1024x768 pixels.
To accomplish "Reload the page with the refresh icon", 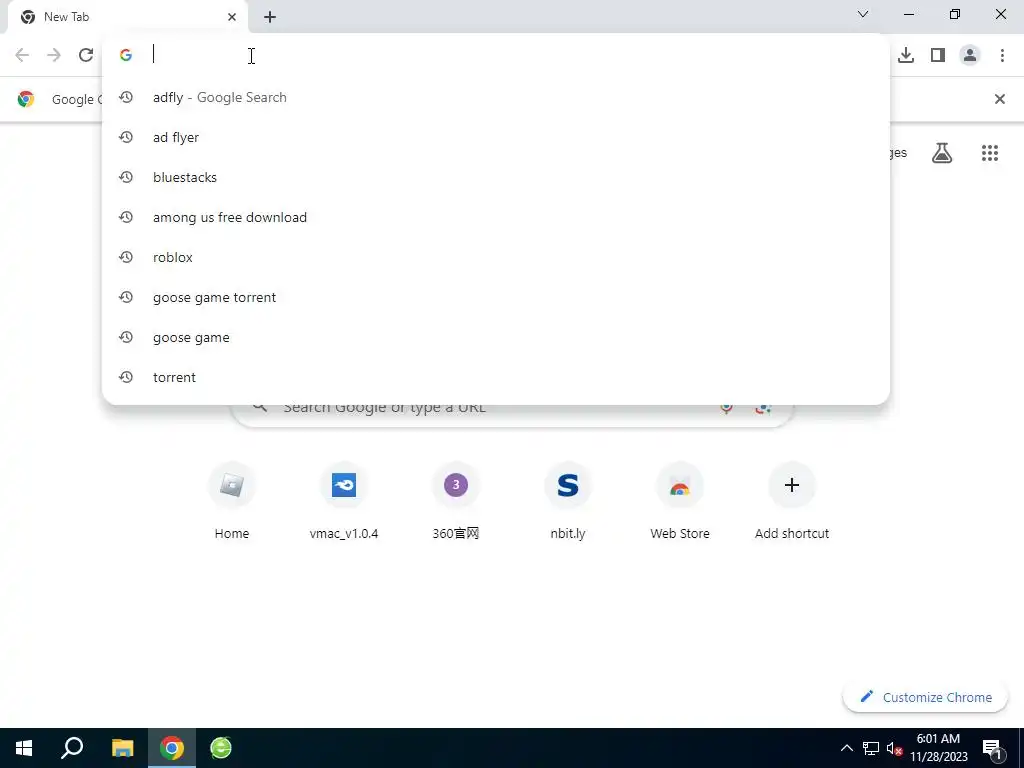I will click(x=86, y=55).
